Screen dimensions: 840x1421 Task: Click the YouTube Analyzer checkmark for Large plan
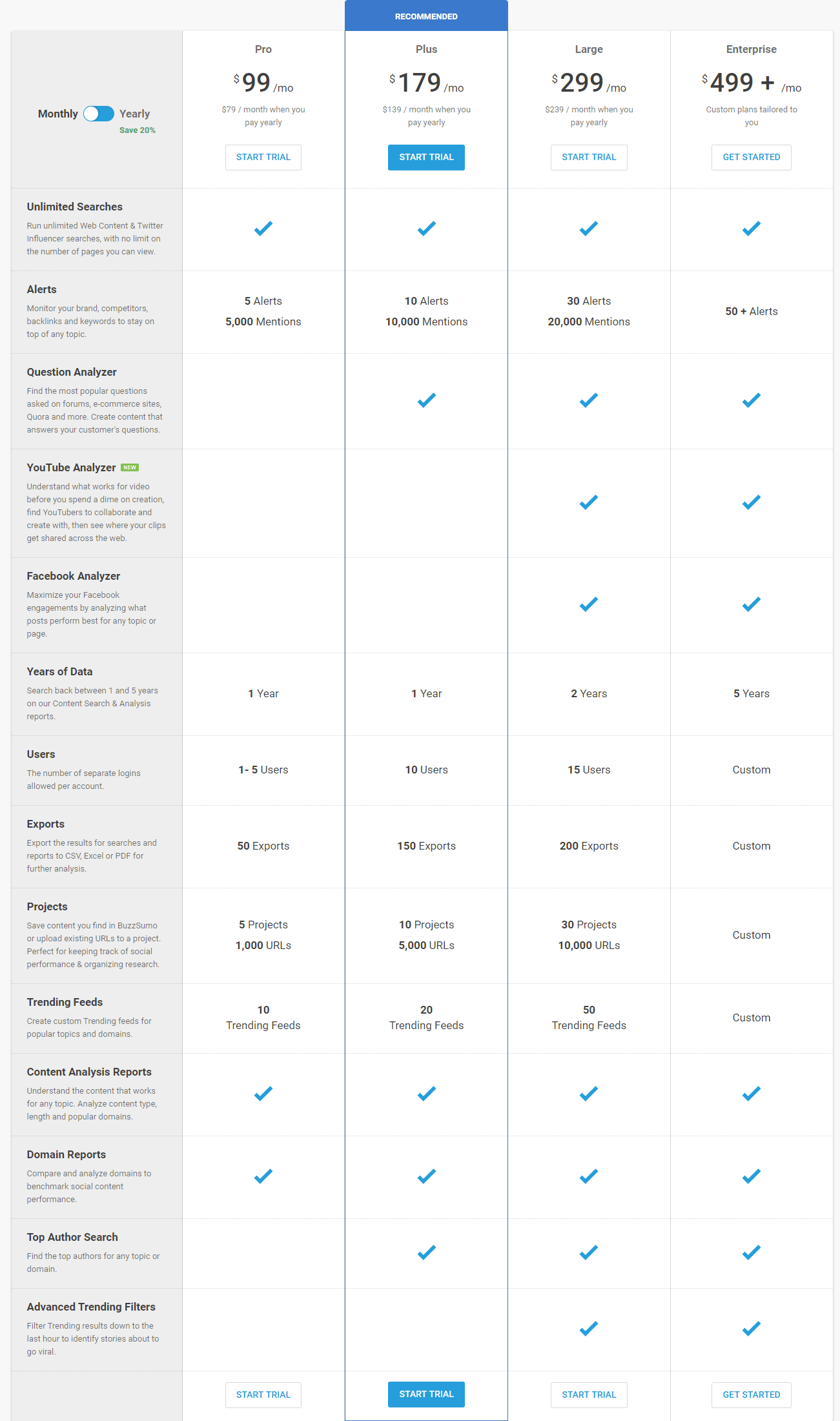click(x=589, y=502)
